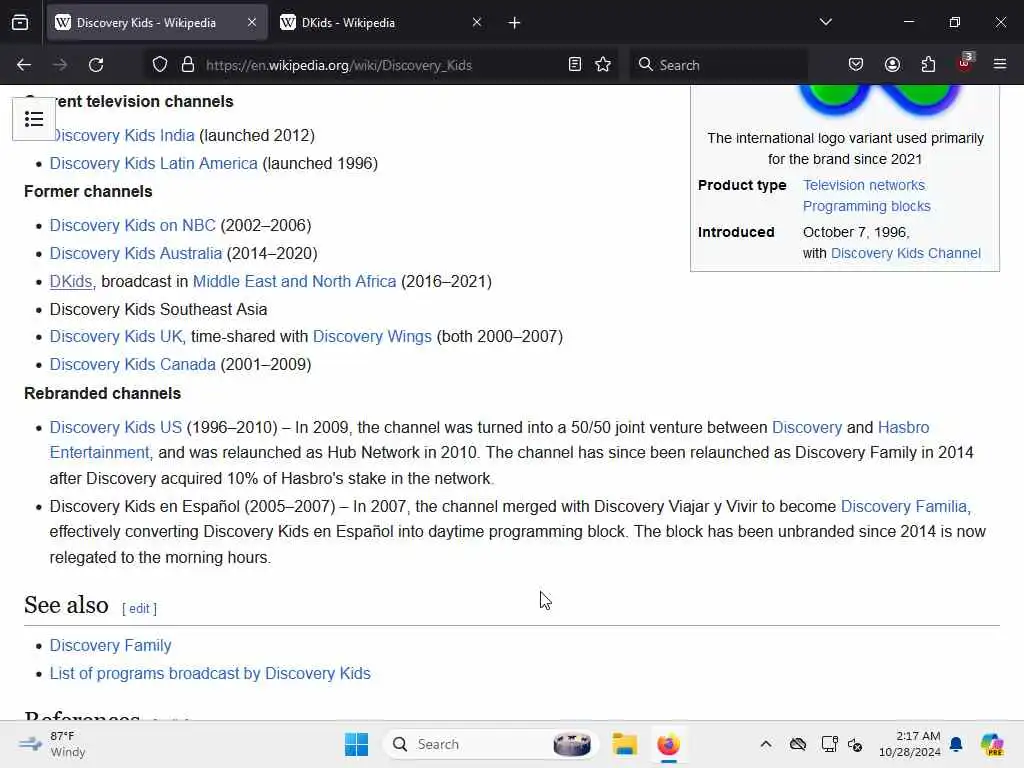Image resolution: width=1024 pixels, height=768 pixels.
Task: Open the uBlock extension icon
Action: pyautogui.click(x=965, y=63)
